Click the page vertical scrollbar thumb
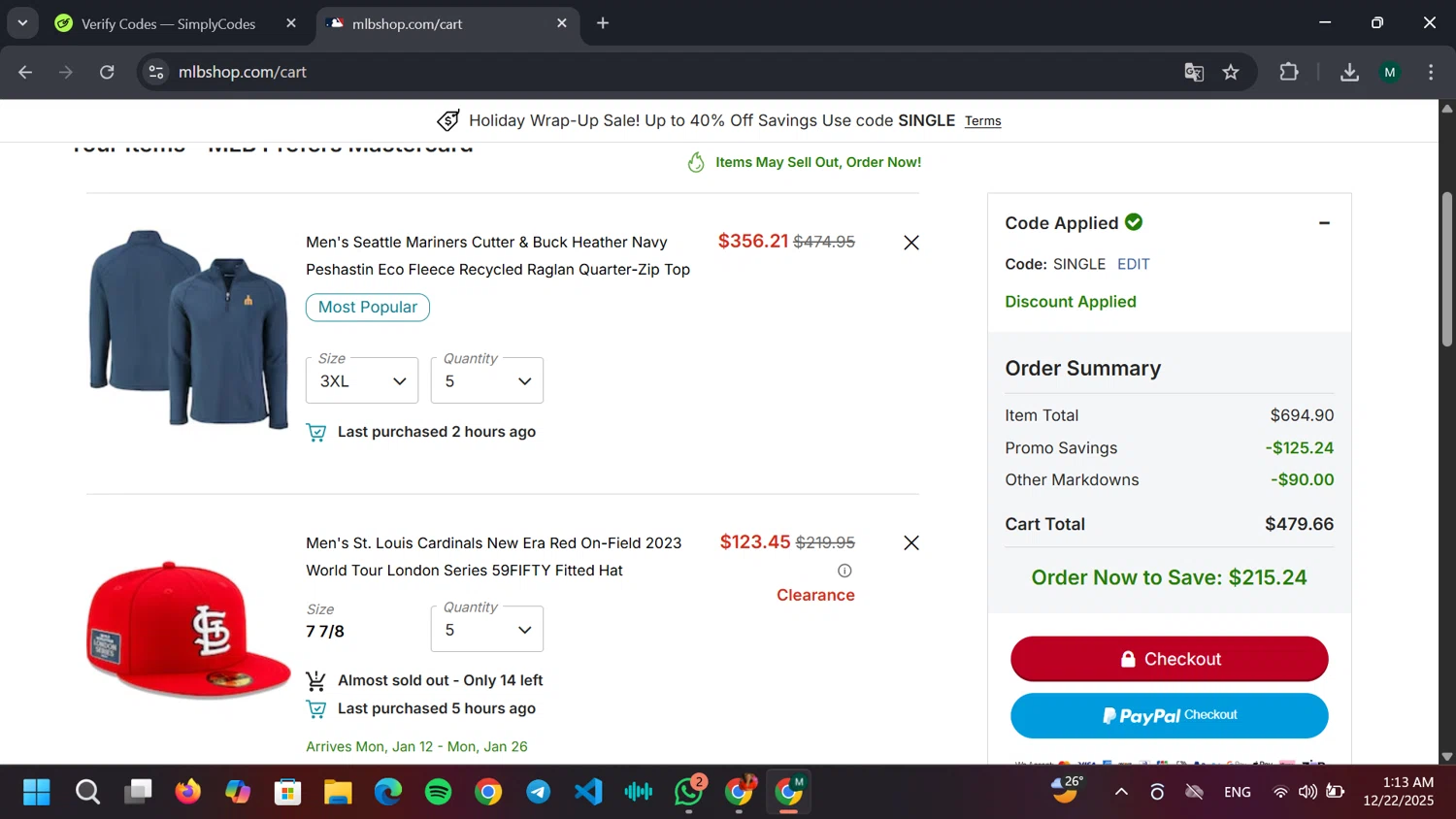This screenshot has height=819, width=1456. point(1447,269)
